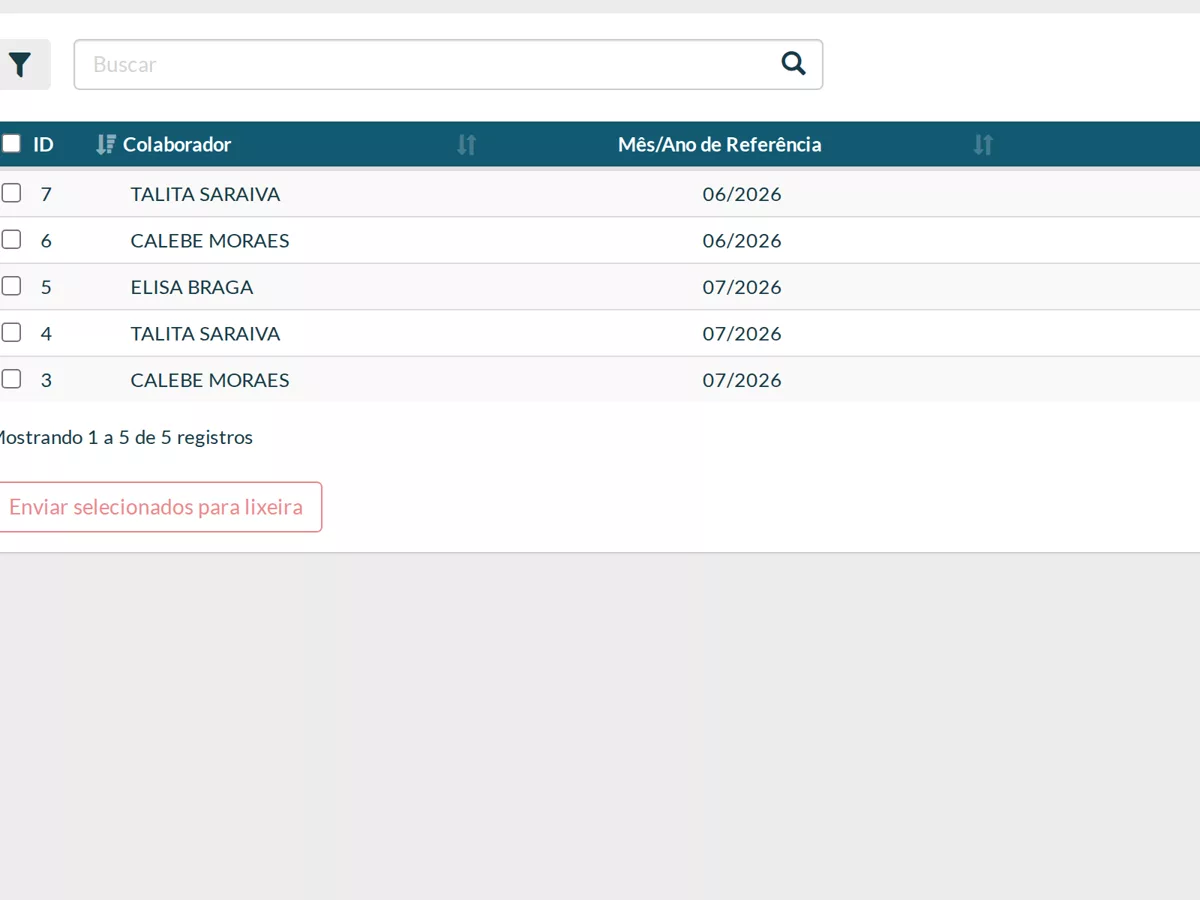1200x900 pixels.
Task: Check the row with ID 7
Action: (x=11, y=193)
